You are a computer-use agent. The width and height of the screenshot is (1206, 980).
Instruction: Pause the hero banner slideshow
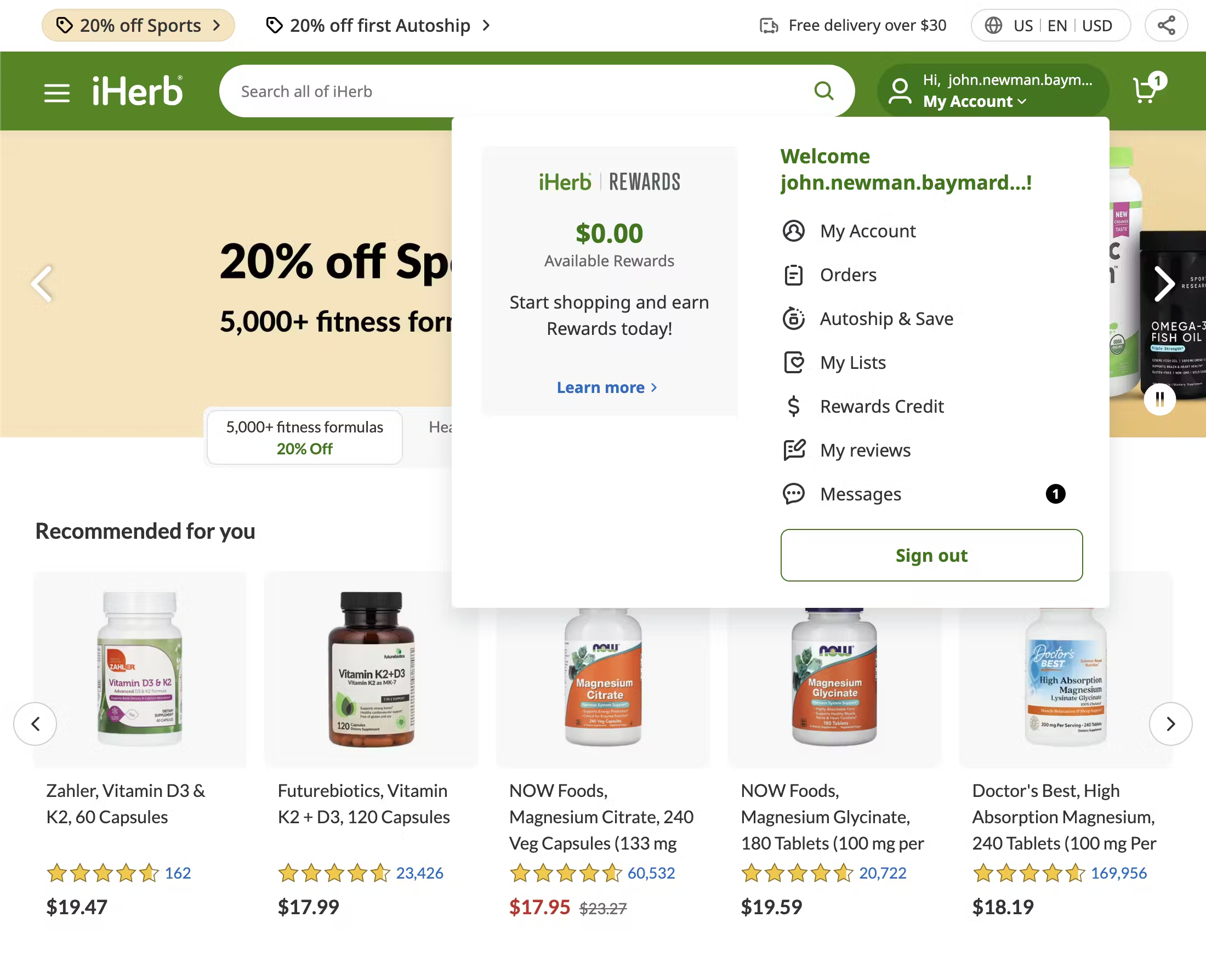[x=1160, y=399]
